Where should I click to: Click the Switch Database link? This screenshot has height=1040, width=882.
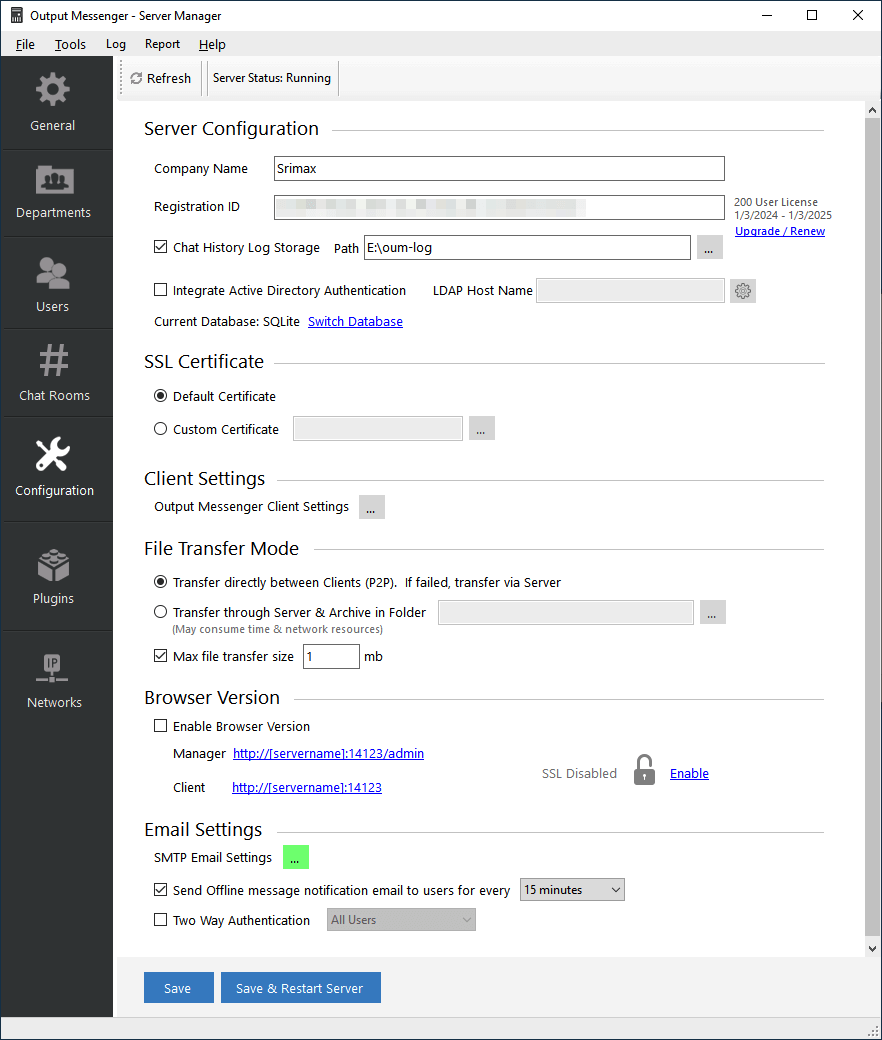pos(355,322)
